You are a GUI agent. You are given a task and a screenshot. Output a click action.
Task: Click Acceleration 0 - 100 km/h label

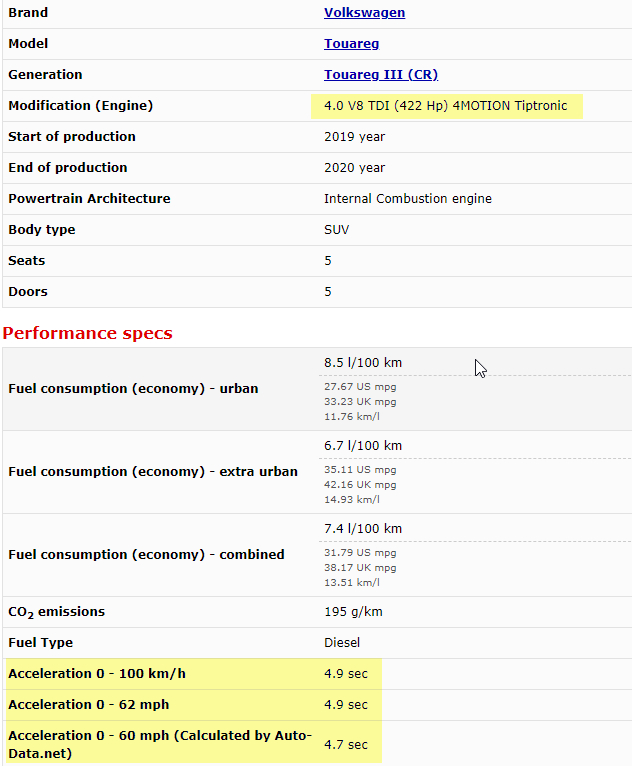point(97,674)
